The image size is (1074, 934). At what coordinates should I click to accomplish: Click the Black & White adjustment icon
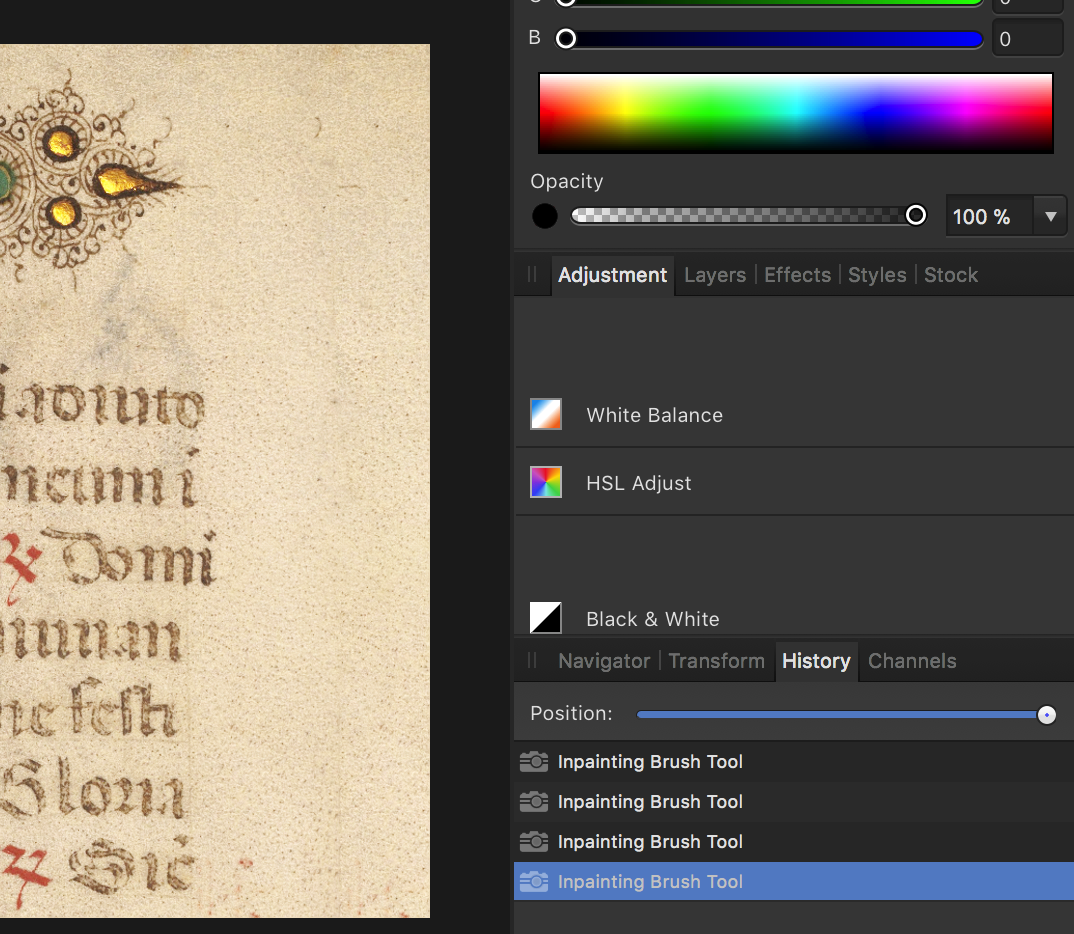546,618
